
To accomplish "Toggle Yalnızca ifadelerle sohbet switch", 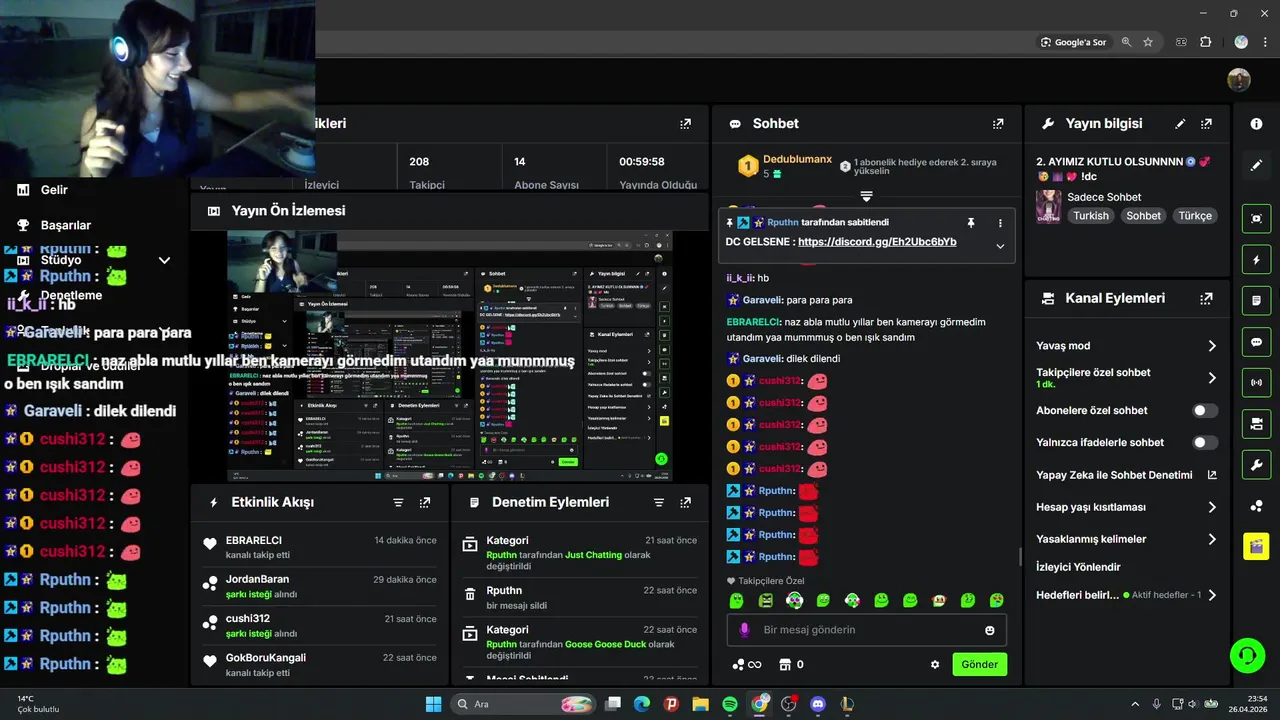I will coord(1205,442).
